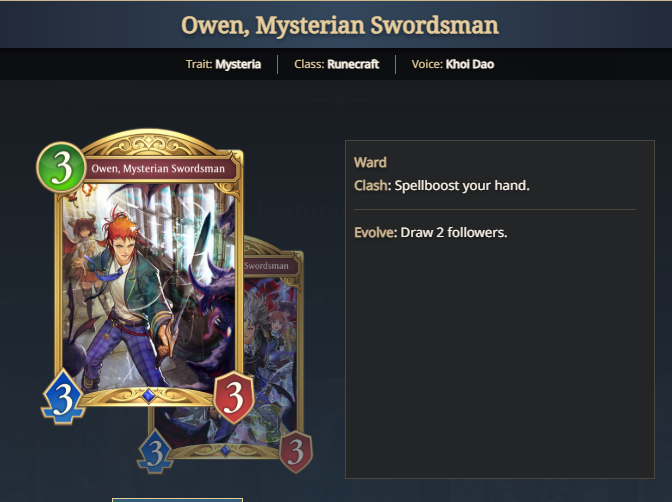Click the gold crest ornament atop the front card
Screen dimensions: 672x502
tap(148, 143)
